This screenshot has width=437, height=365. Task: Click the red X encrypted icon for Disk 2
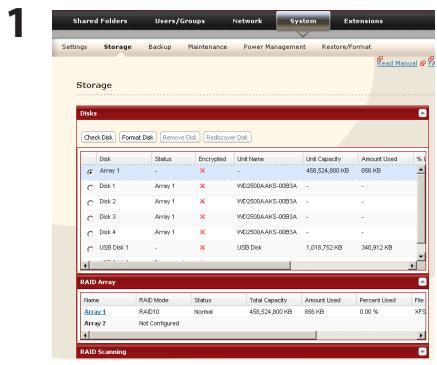tap(202, 201)
